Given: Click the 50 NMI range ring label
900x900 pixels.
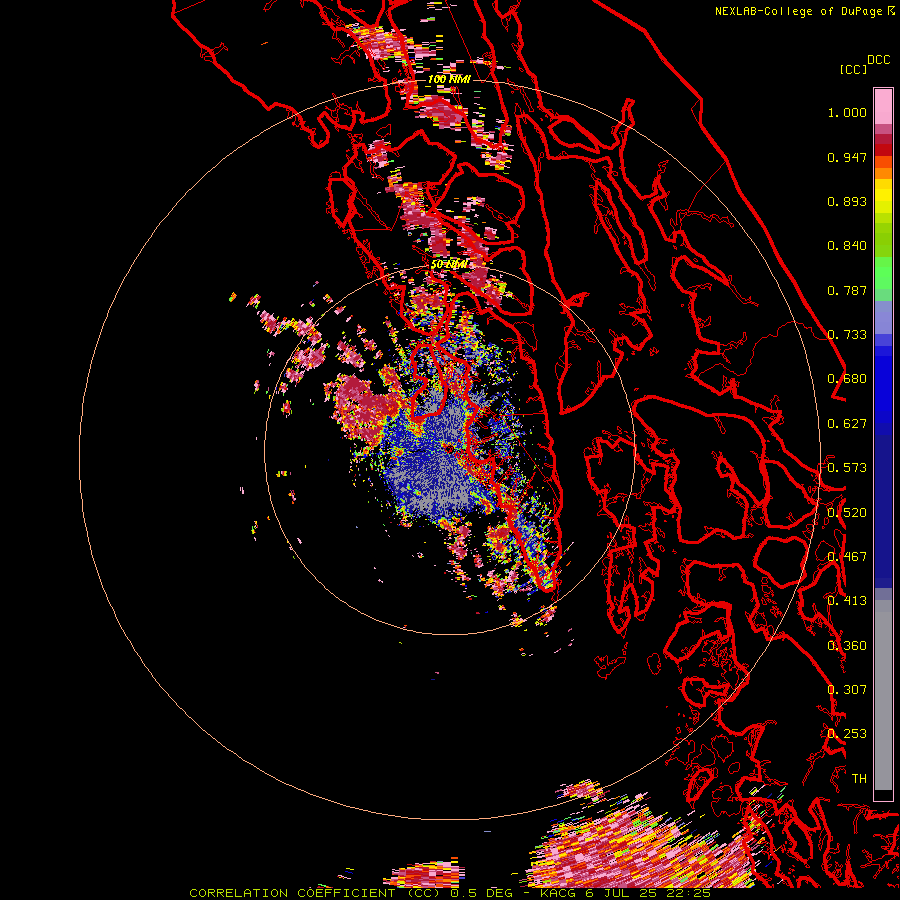Looking at the screenshot, I should 449,264.
